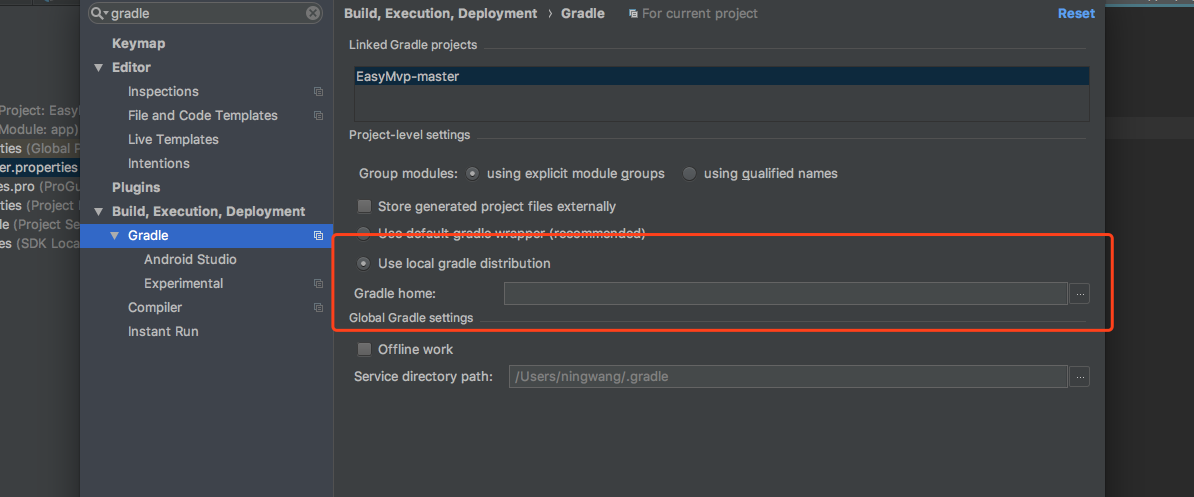The width and height of the screenshot is (1194, 497).
Task: Click project-level icon beside File and Code Templates
Action: coord(318,116)
